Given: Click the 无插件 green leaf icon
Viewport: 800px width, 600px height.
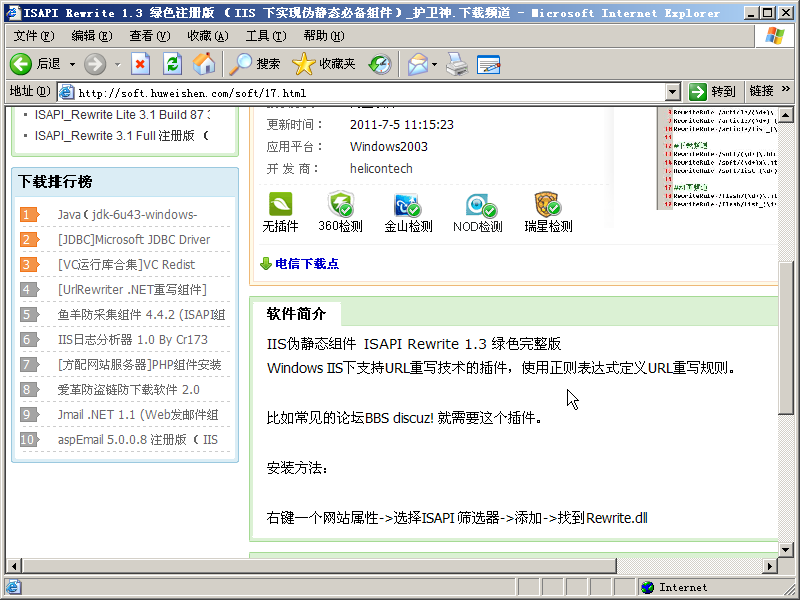Looking at the screenshot, I should [280, 204].
